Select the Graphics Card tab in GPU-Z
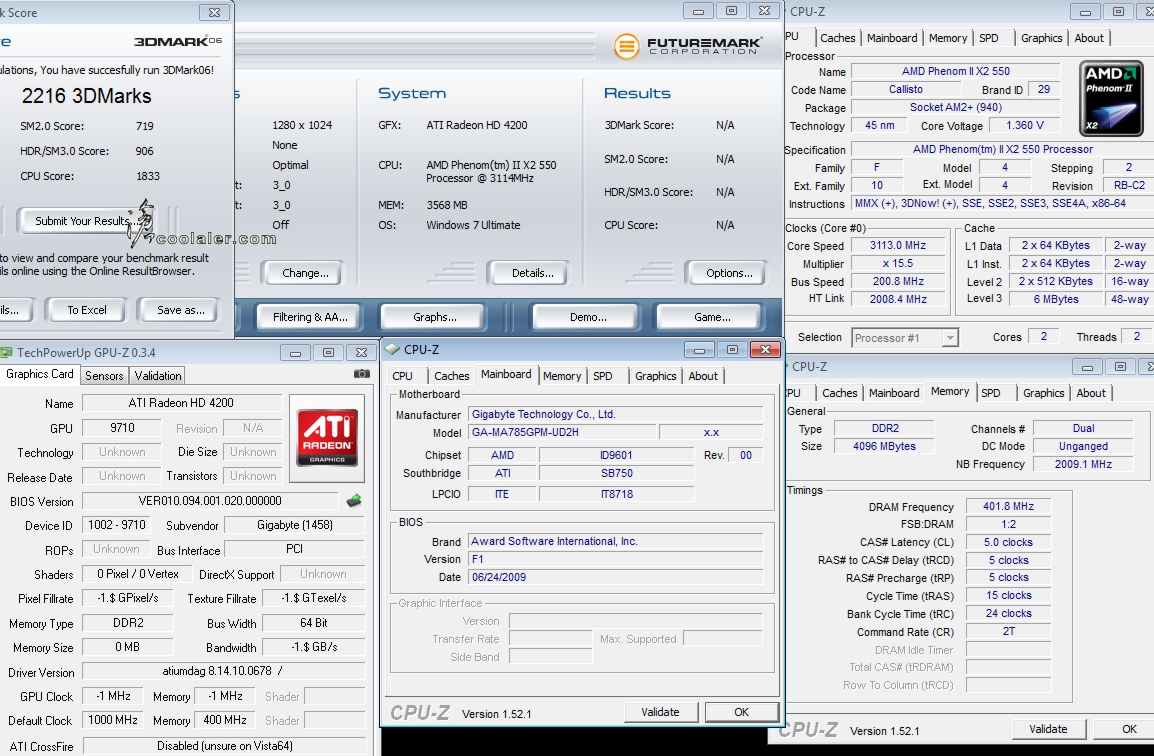Image resolution: width=1154 pixels, height=756 pixels. pos(40,374)
